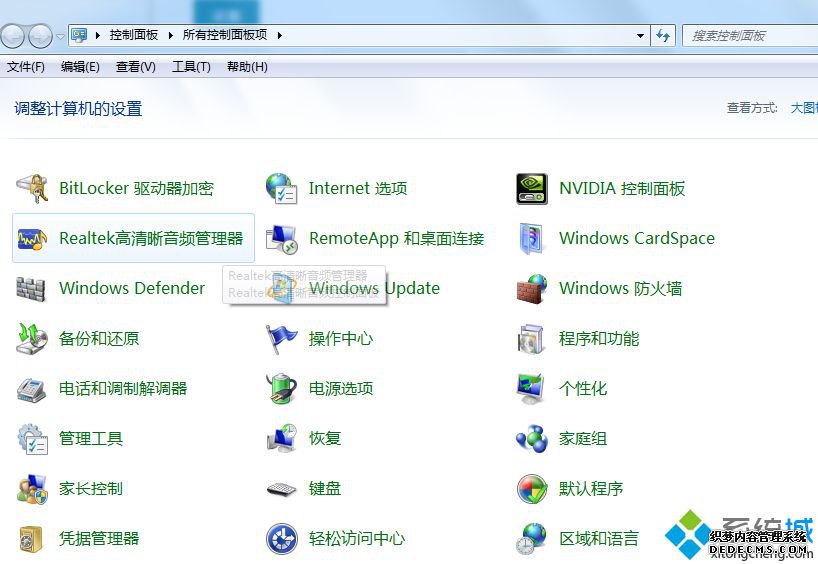
Task: Click the Back navigation button
Action: 13,36
